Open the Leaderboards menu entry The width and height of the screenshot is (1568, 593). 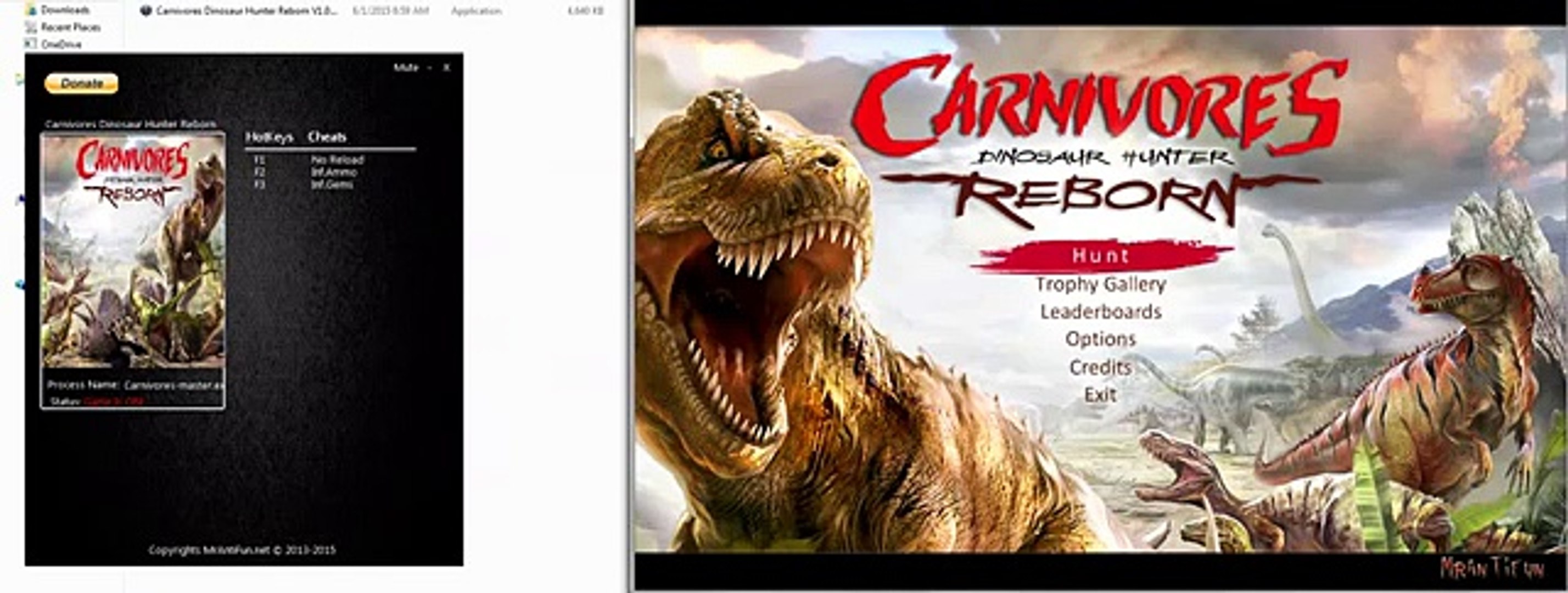point(1101,312)
